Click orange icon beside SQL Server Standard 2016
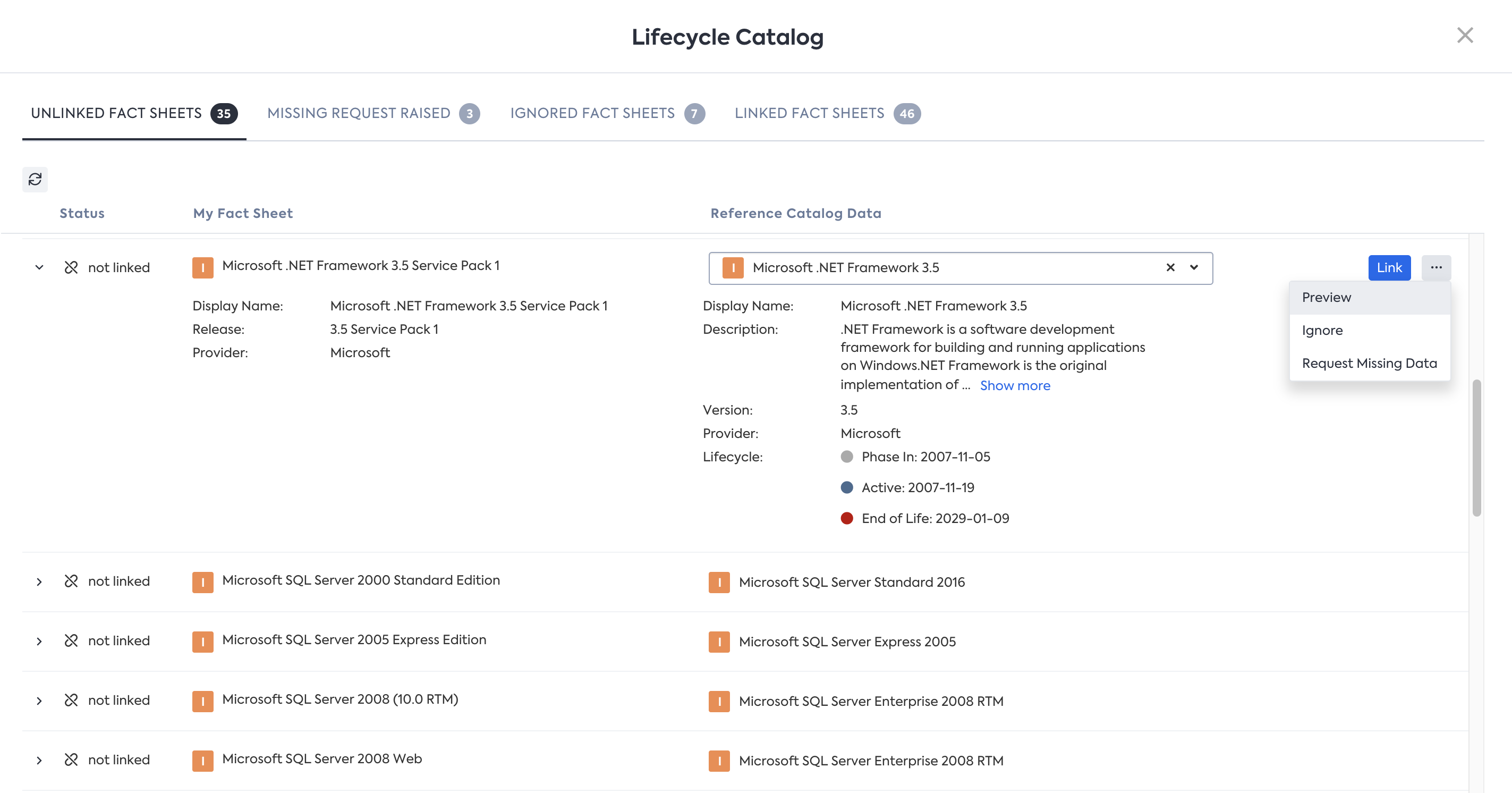The width and height of the screenshot is (1512, 793). click(x=719, y=582)
